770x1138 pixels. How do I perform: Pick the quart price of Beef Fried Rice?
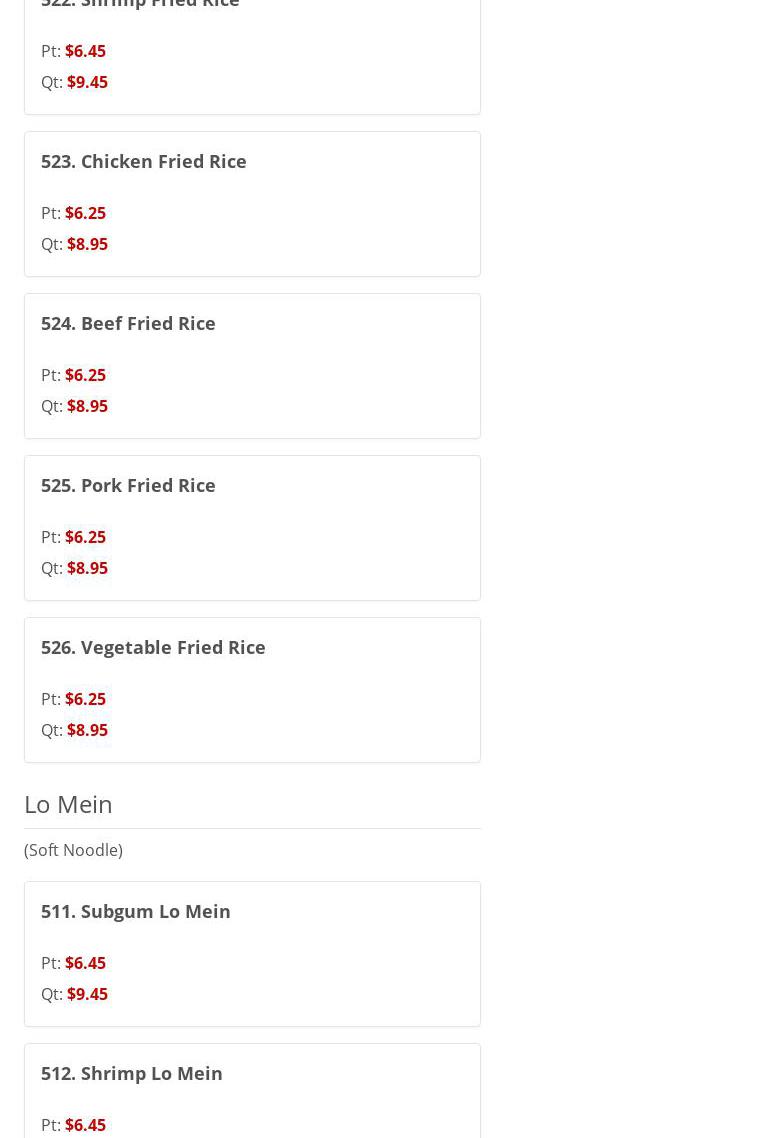[x=87, y=406]
